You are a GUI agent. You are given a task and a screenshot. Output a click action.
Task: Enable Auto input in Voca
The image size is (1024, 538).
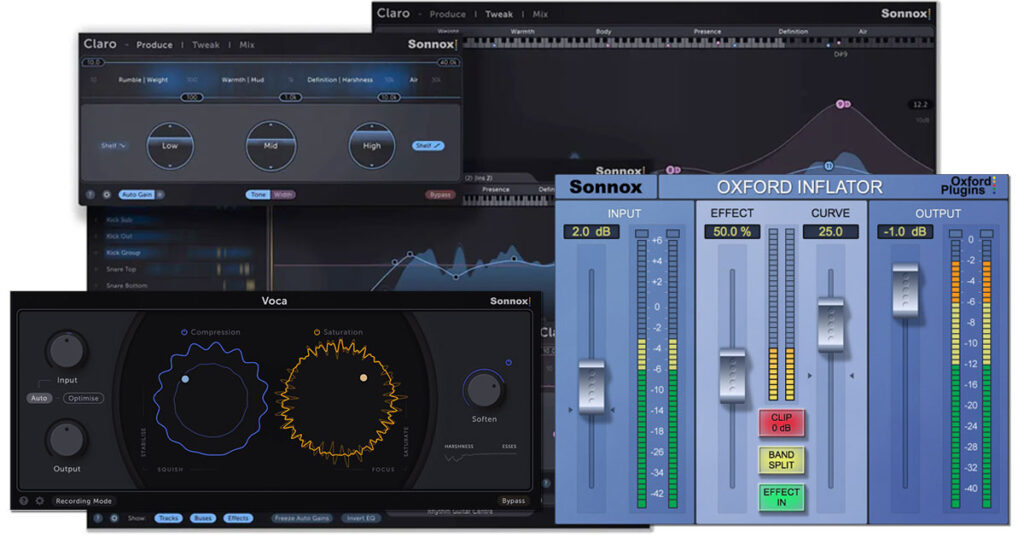[x=39, y=398]
